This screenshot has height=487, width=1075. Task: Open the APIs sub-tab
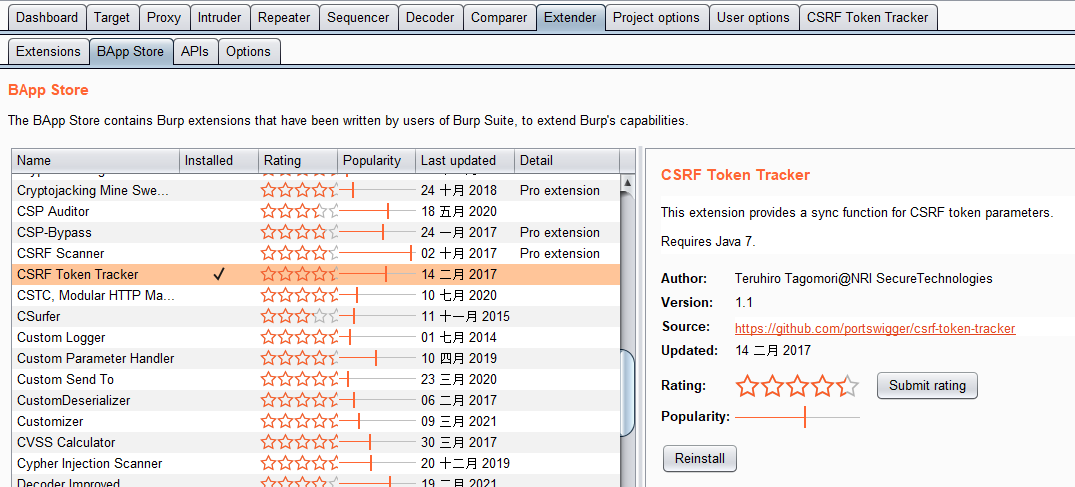coord(195,51)
